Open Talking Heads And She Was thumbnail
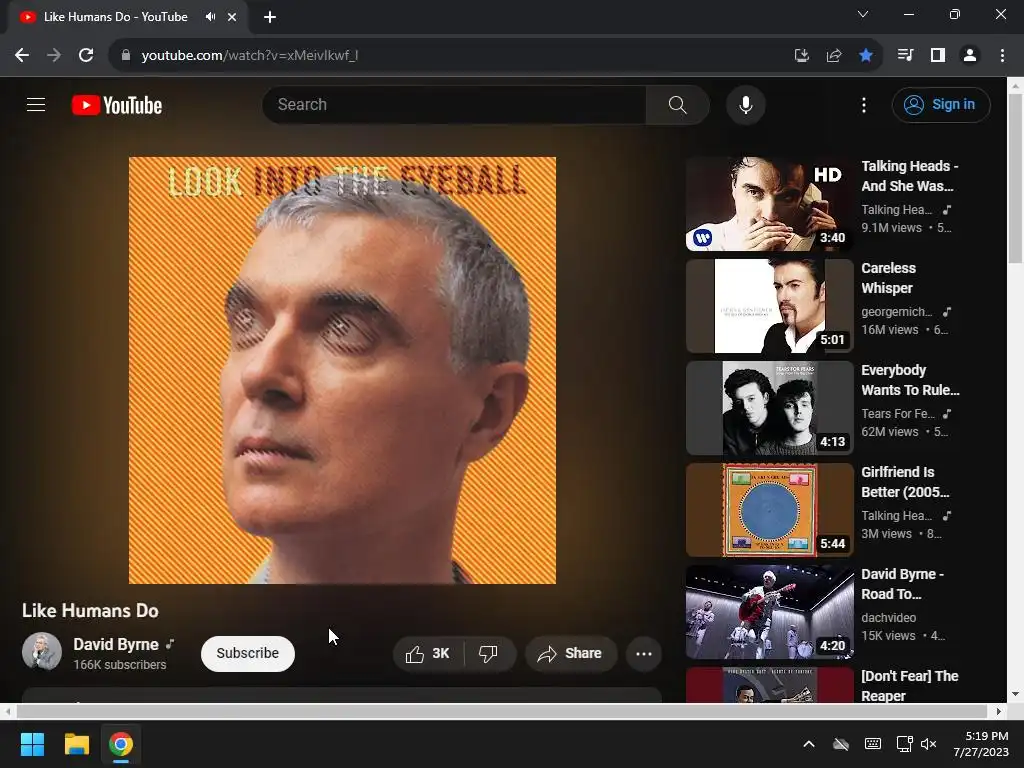1024x768 pixels. coord(769,204)
